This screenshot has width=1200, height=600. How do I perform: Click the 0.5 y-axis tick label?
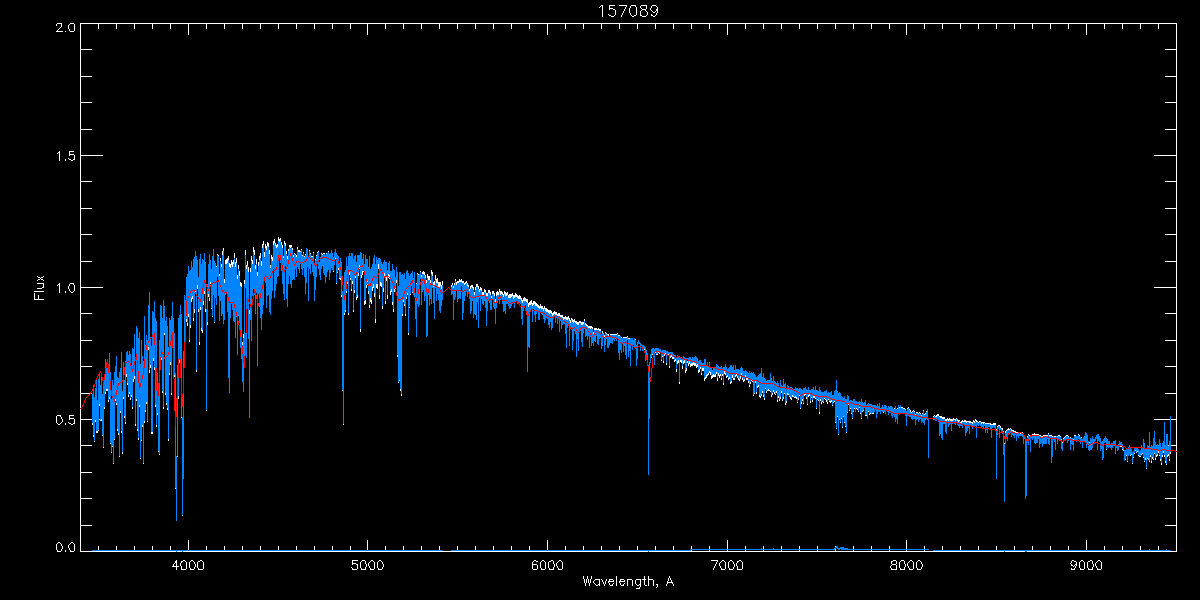(x=66, y=419)
